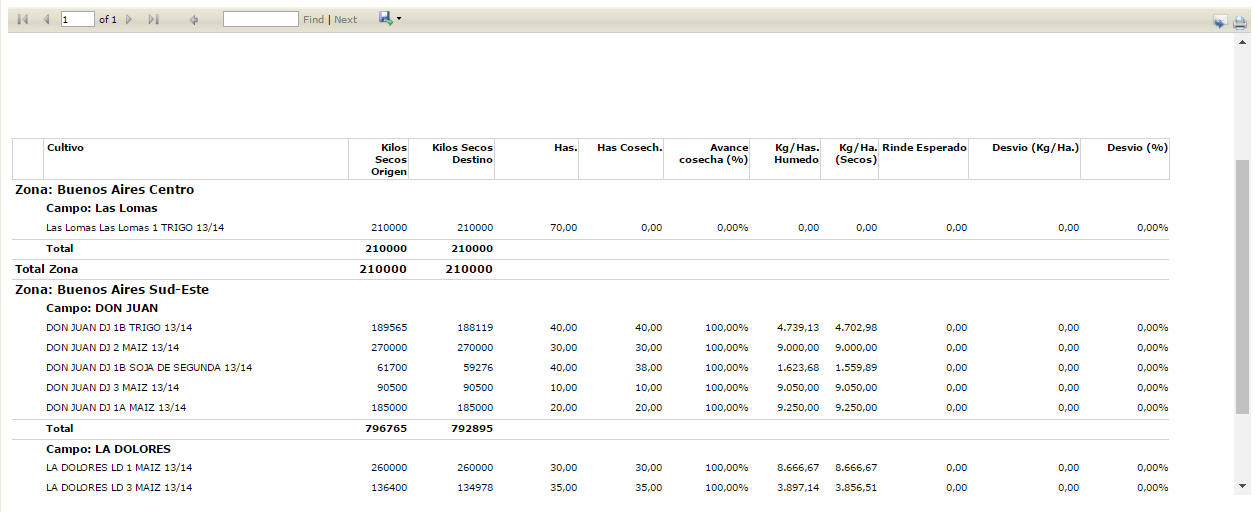Click the 188119 kilos destino value
Image resolution: width=1255 pixels, height=512 pixels.
475,328
